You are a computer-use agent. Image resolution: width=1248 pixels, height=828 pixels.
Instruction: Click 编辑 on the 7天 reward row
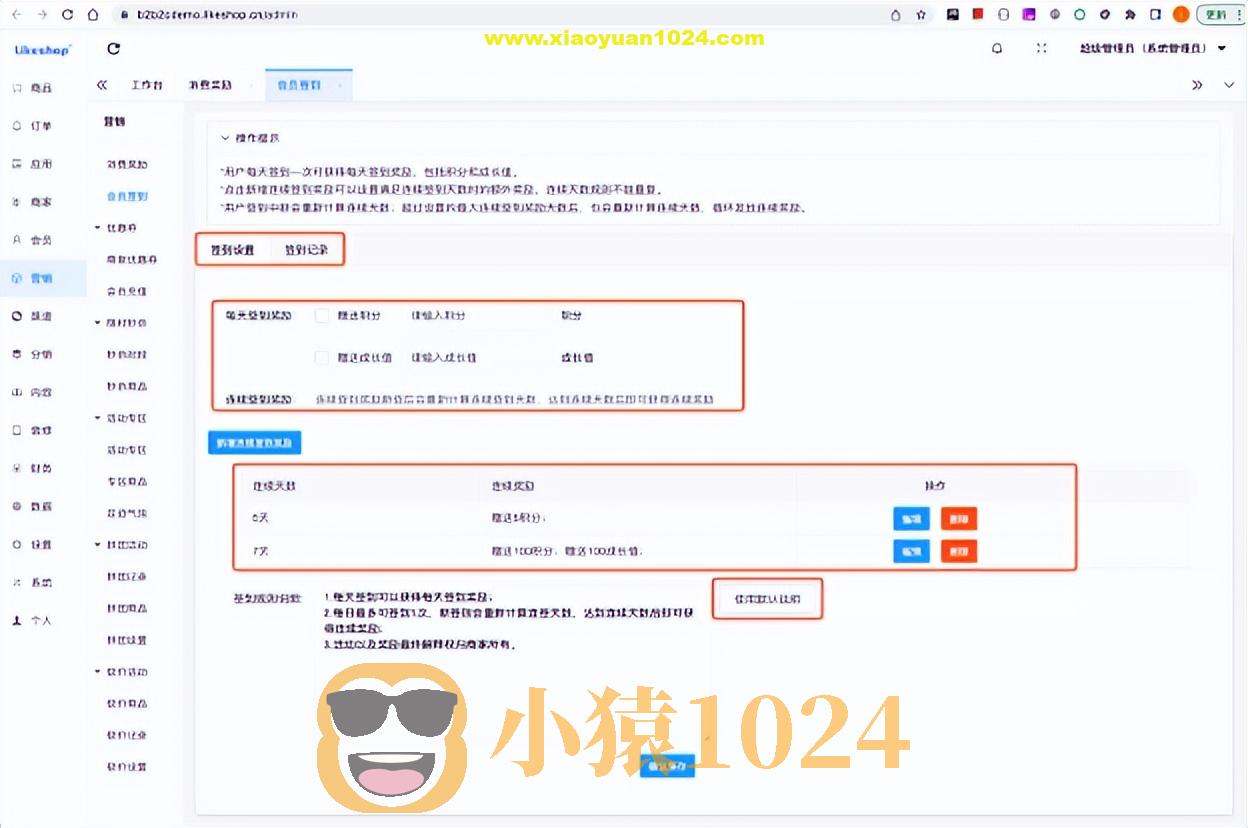click(x=910, y=551)
